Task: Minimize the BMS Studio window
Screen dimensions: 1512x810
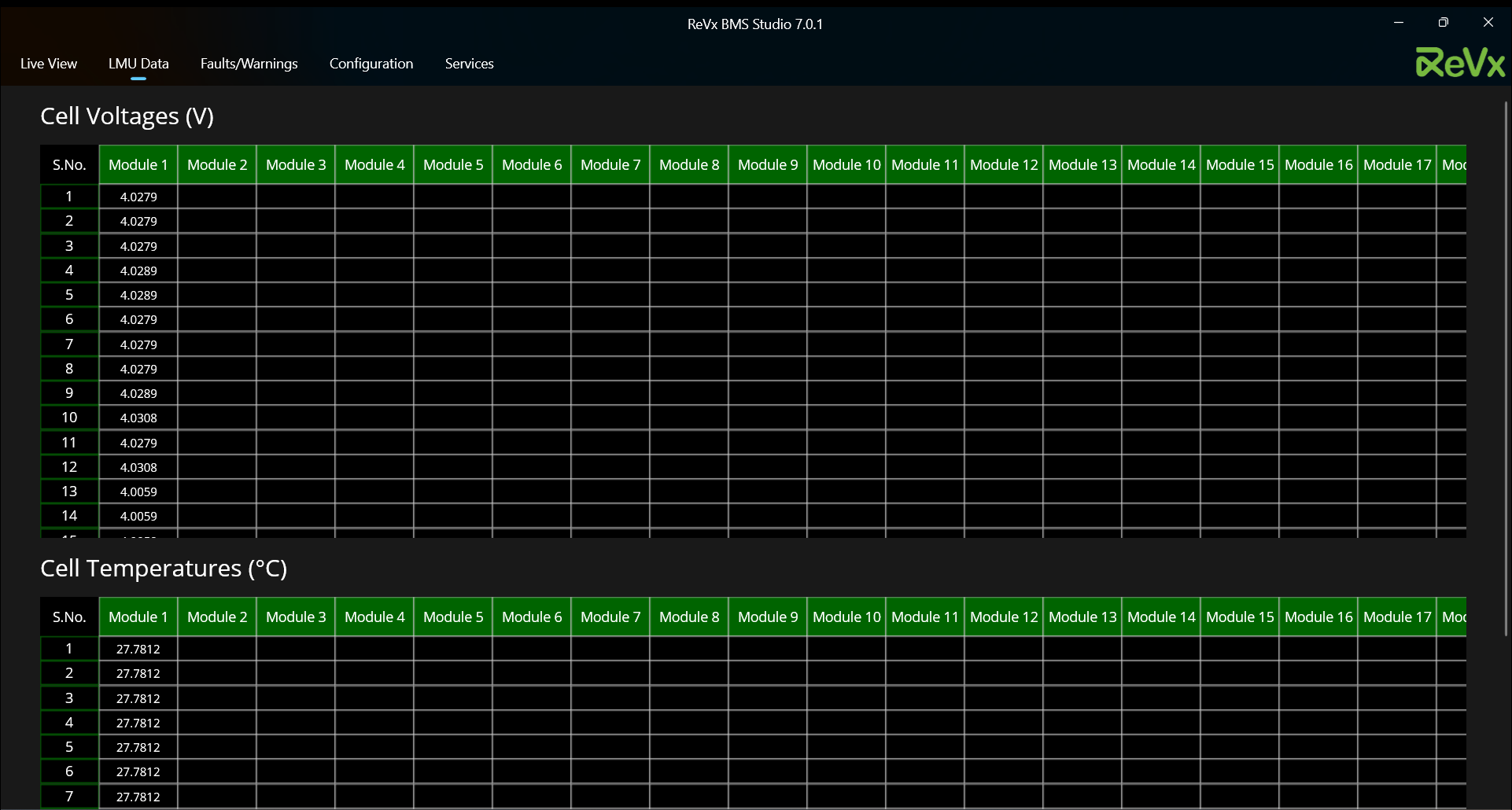Action: 1398,23
